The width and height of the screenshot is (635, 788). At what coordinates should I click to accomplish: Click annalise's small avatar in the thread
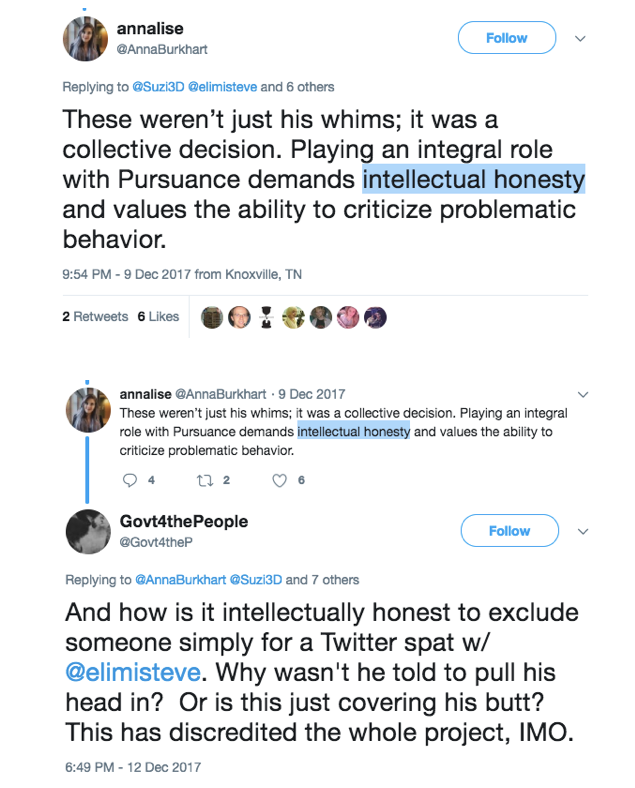(x=88, y=410)
